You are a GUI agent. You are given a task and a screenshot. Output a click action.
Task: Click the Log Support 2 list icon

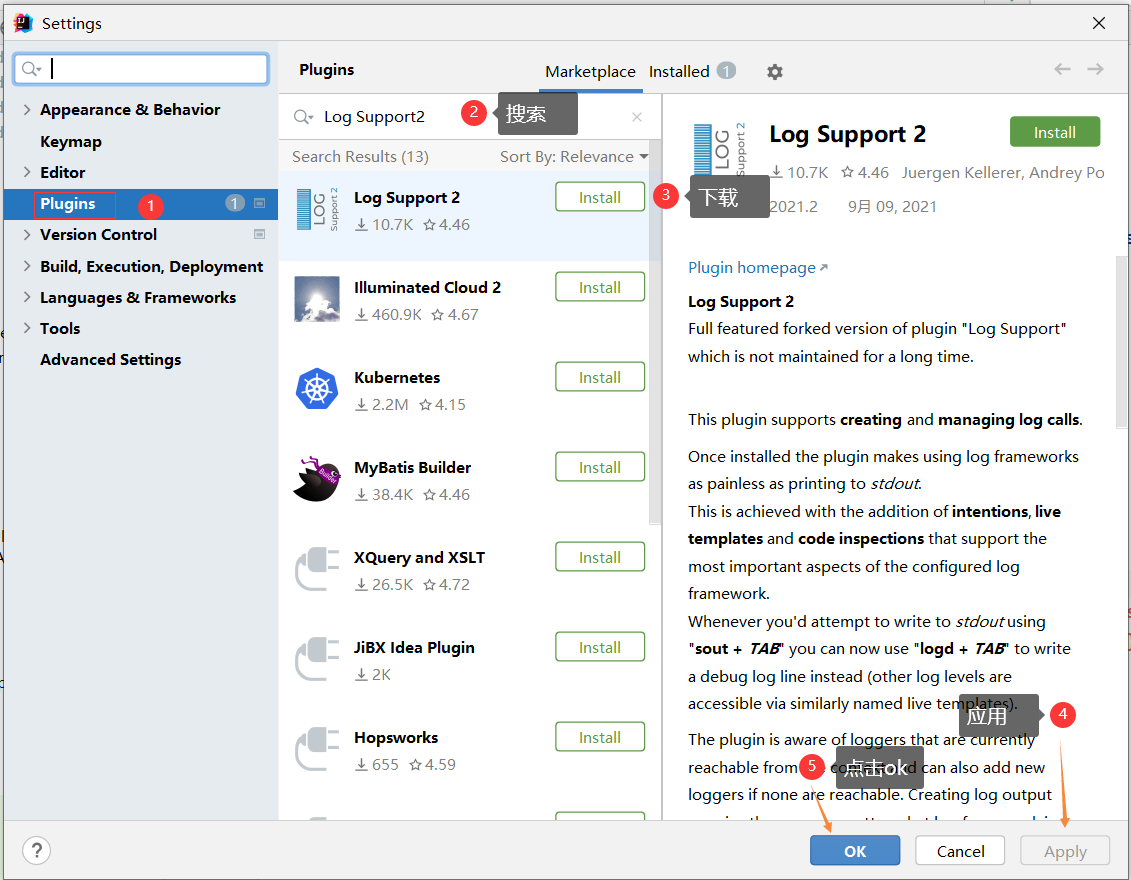point(317,209)
